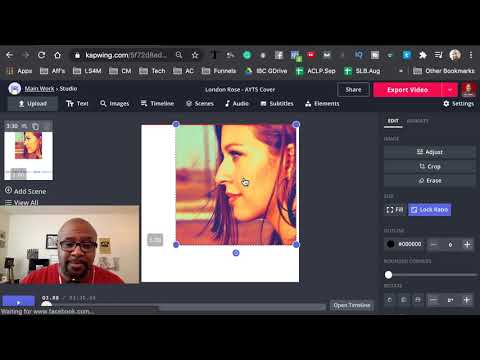
Task: Click the kapwing.com address bar
Action: 125,55
